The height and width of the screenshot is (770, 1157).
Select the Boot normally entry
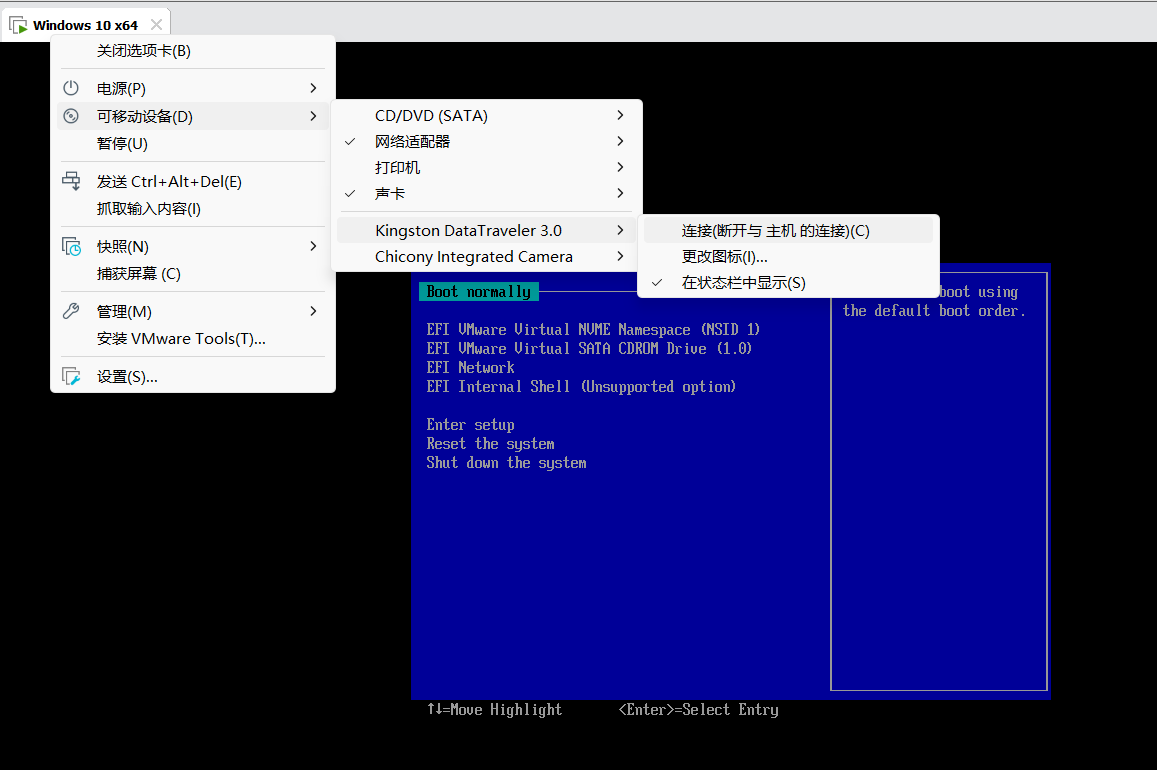[x=478, y=291]
